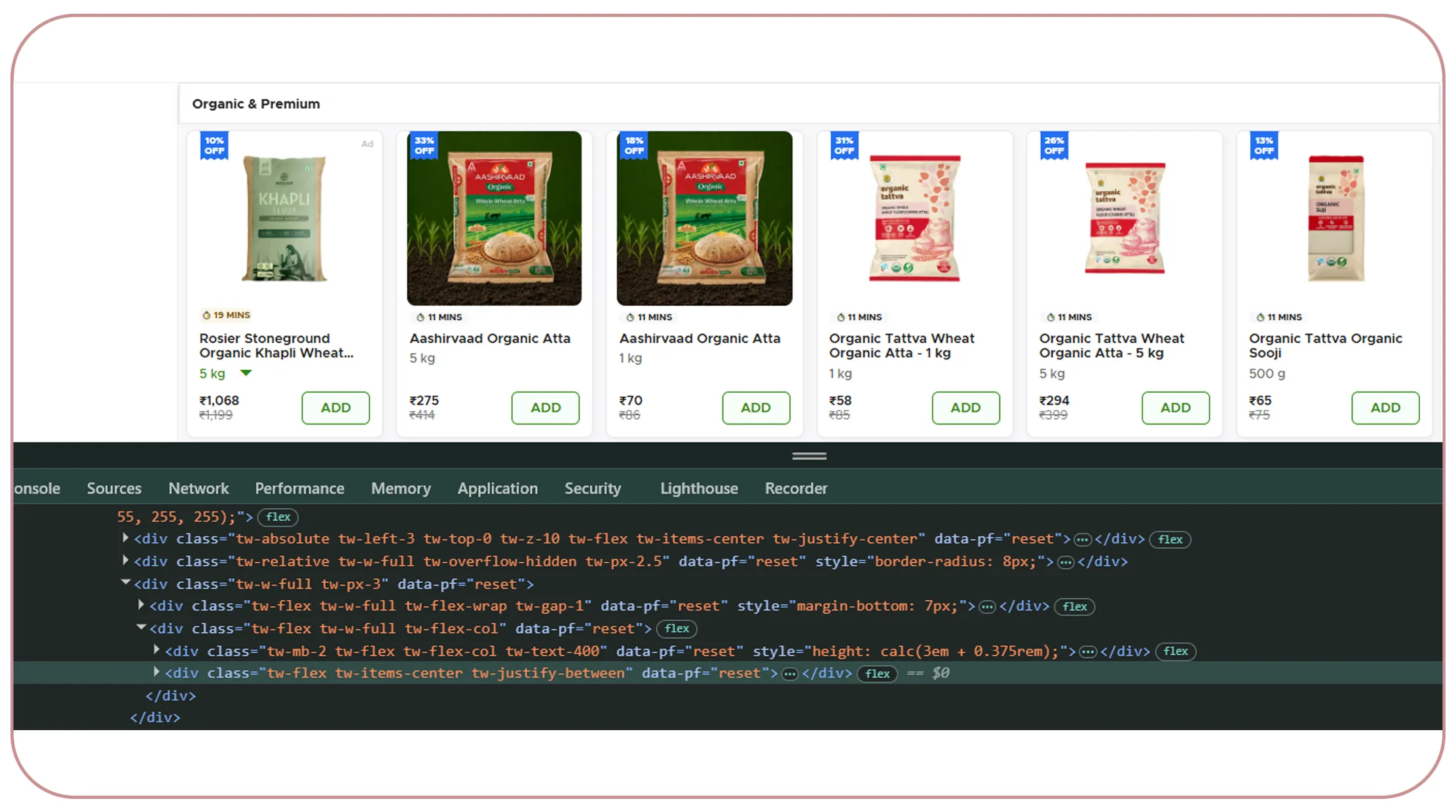Viewport: 1456px width, 812px height.
Task: Click the Organic & Premium heading
Action: [x=256, y=103]
